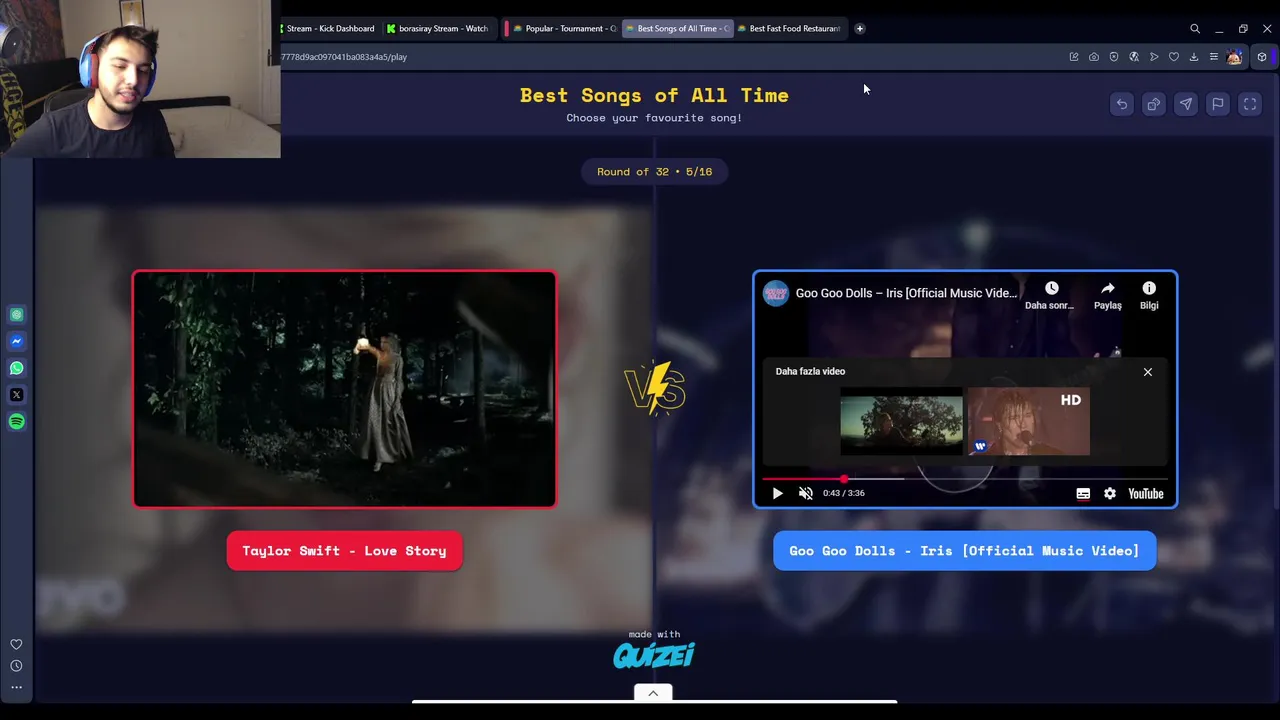Open history clock icon in the sidebar
The height and width of the screenshot is (720, 1280).
[16, 666]
